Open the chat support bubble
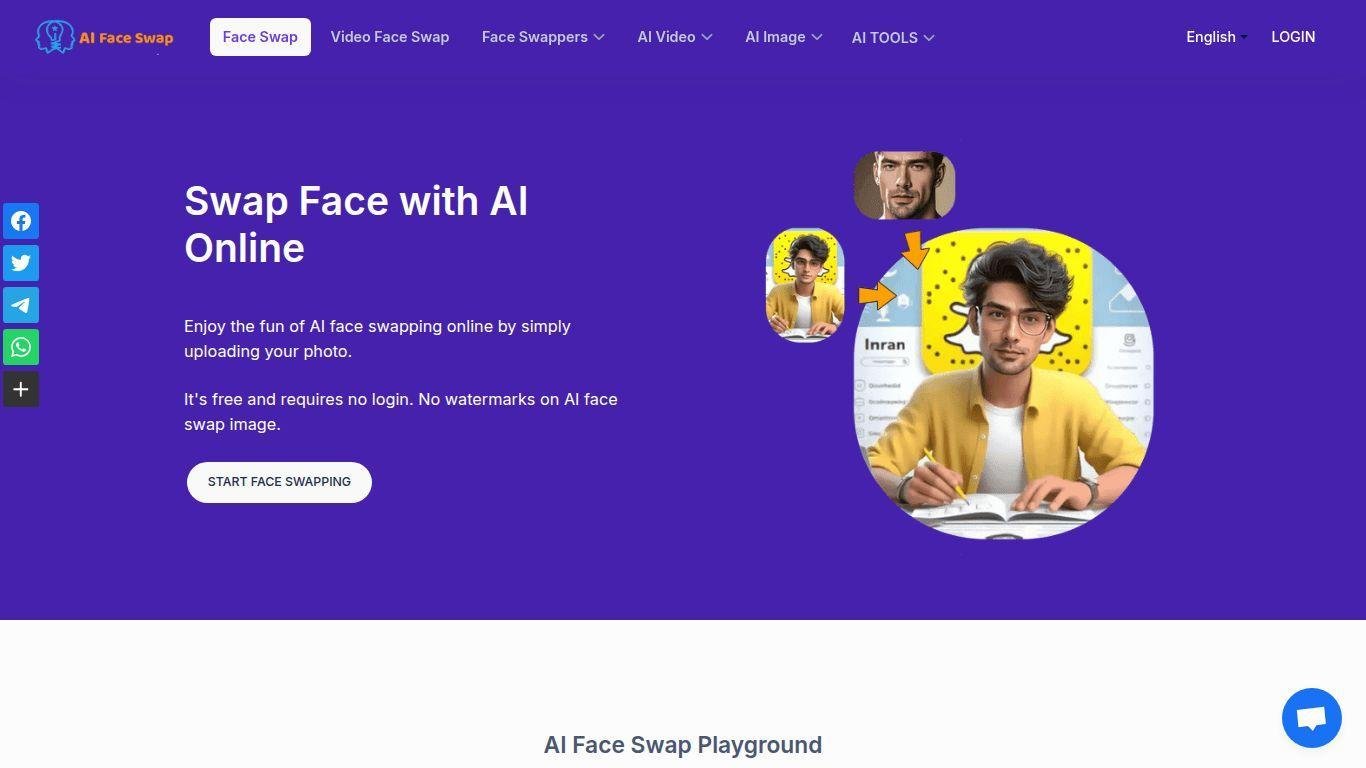Viewport: 1366px width, 768px height. pyautogui.click(x=1311, y=718)
